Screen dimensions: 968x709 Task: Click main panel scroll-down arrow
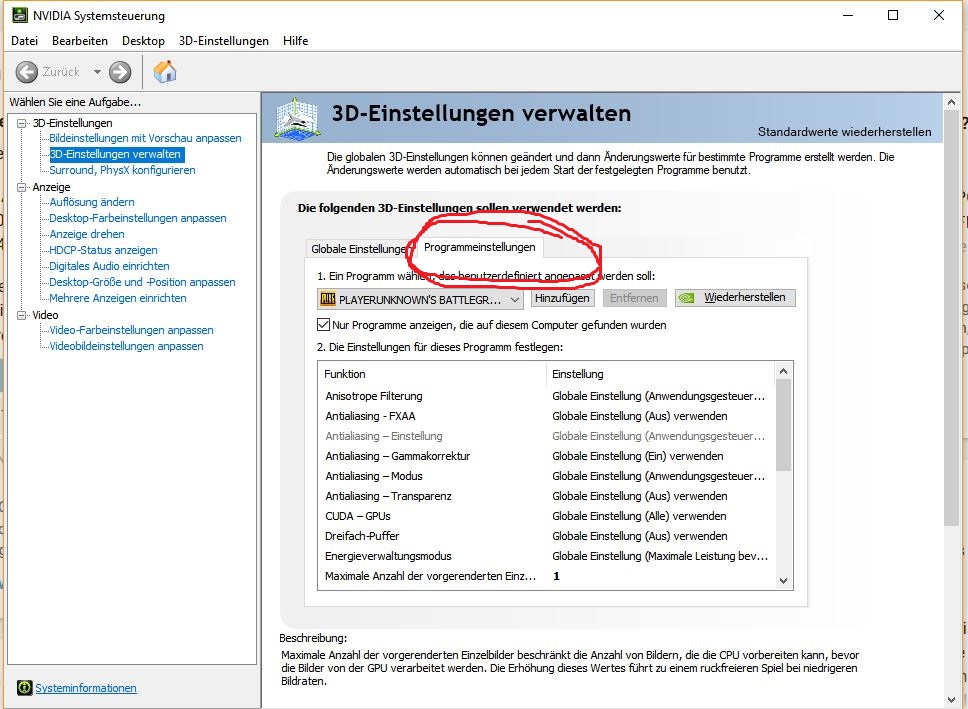coord(951,699)
